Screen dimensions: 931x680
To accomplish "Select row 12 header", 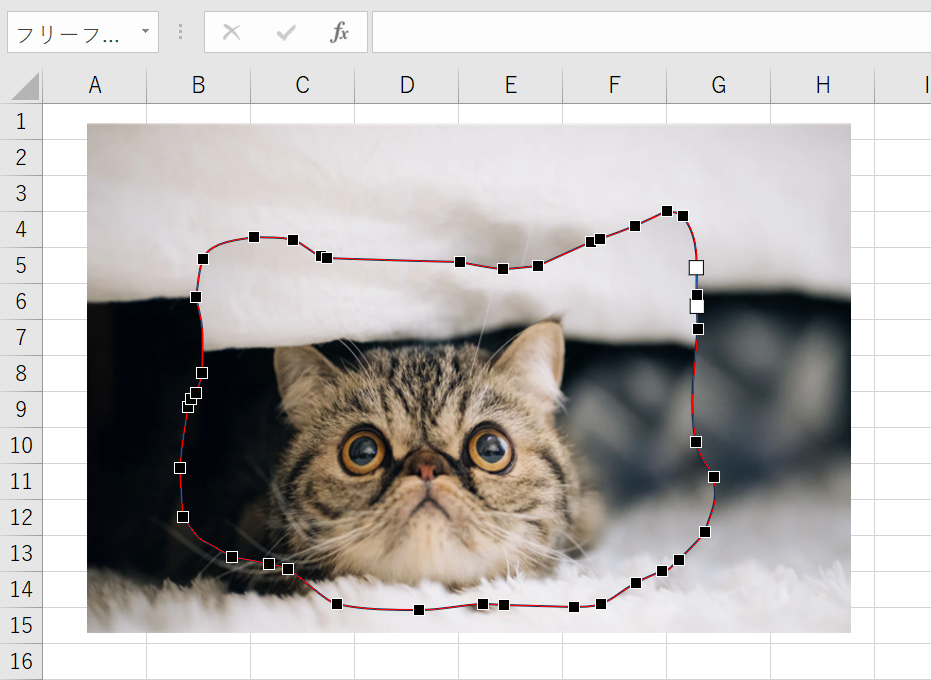I will 21,517.
